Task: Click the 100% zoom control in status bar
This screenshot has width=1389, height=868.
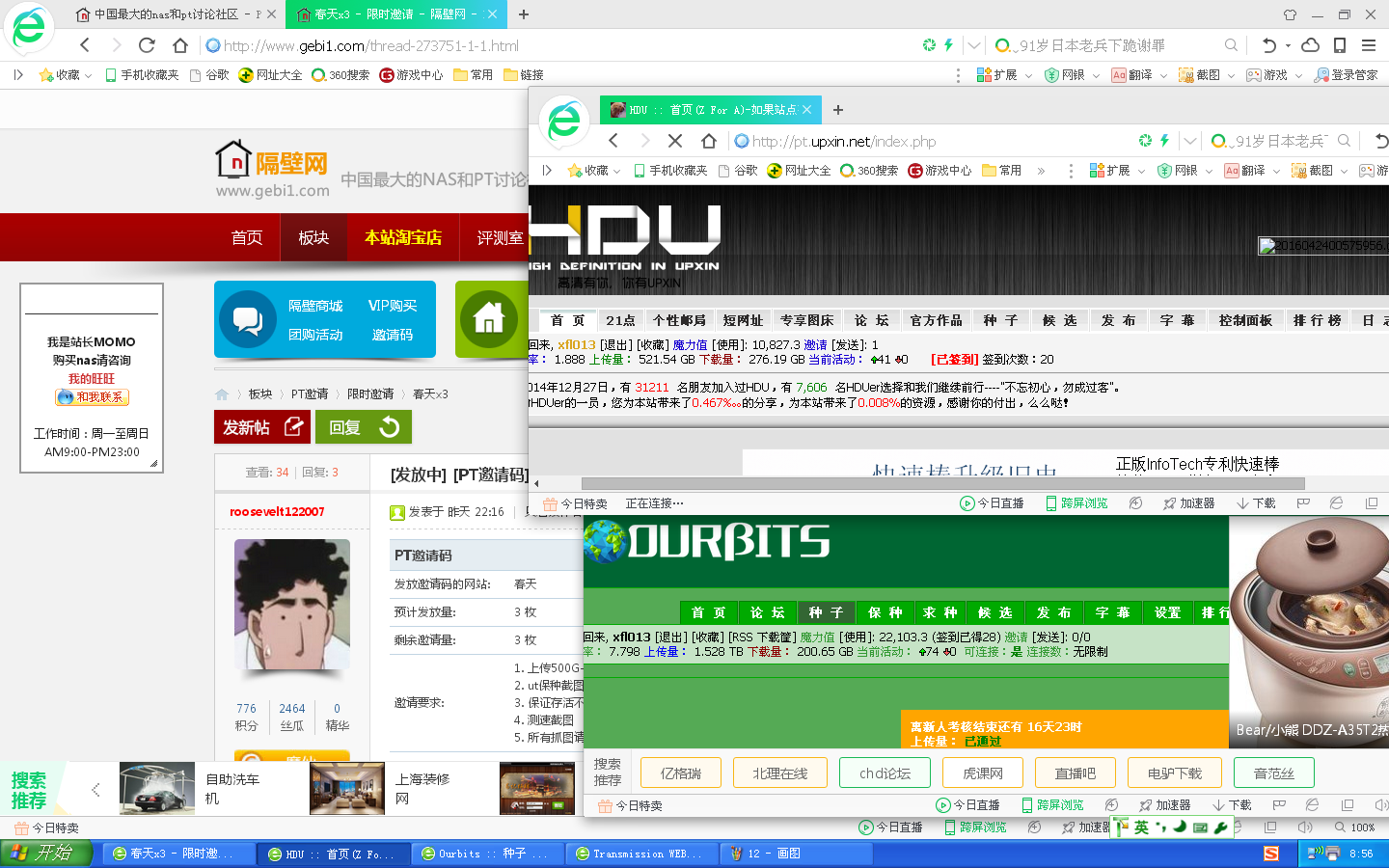Action: point(1355,827)
